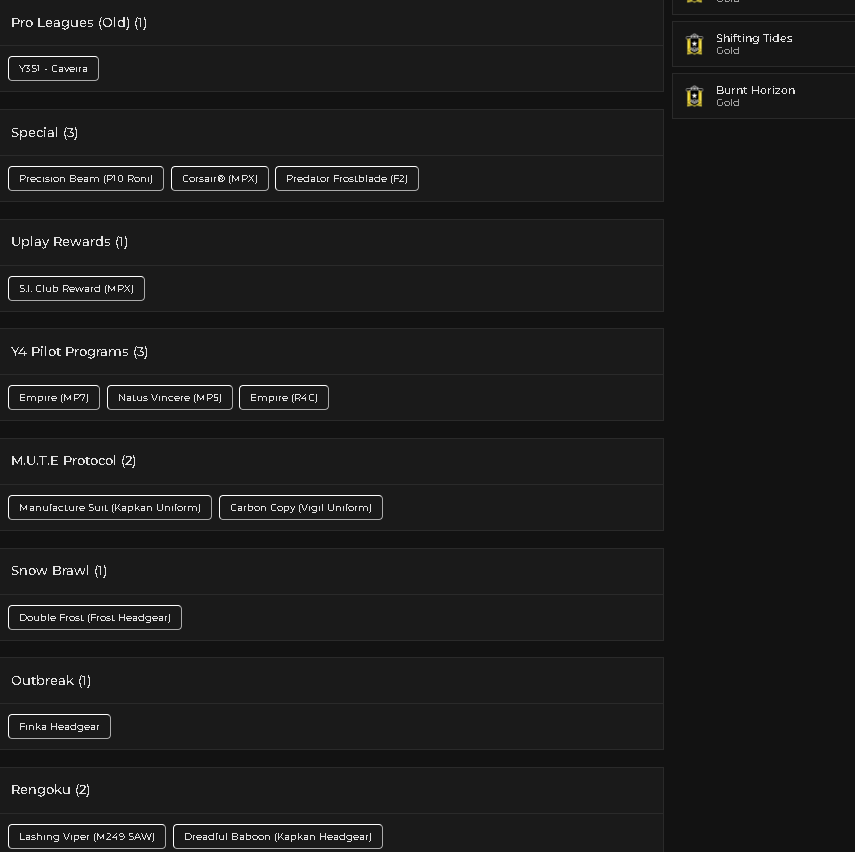Select the Corsair (MPX) skin tag

tap(220, 179)
